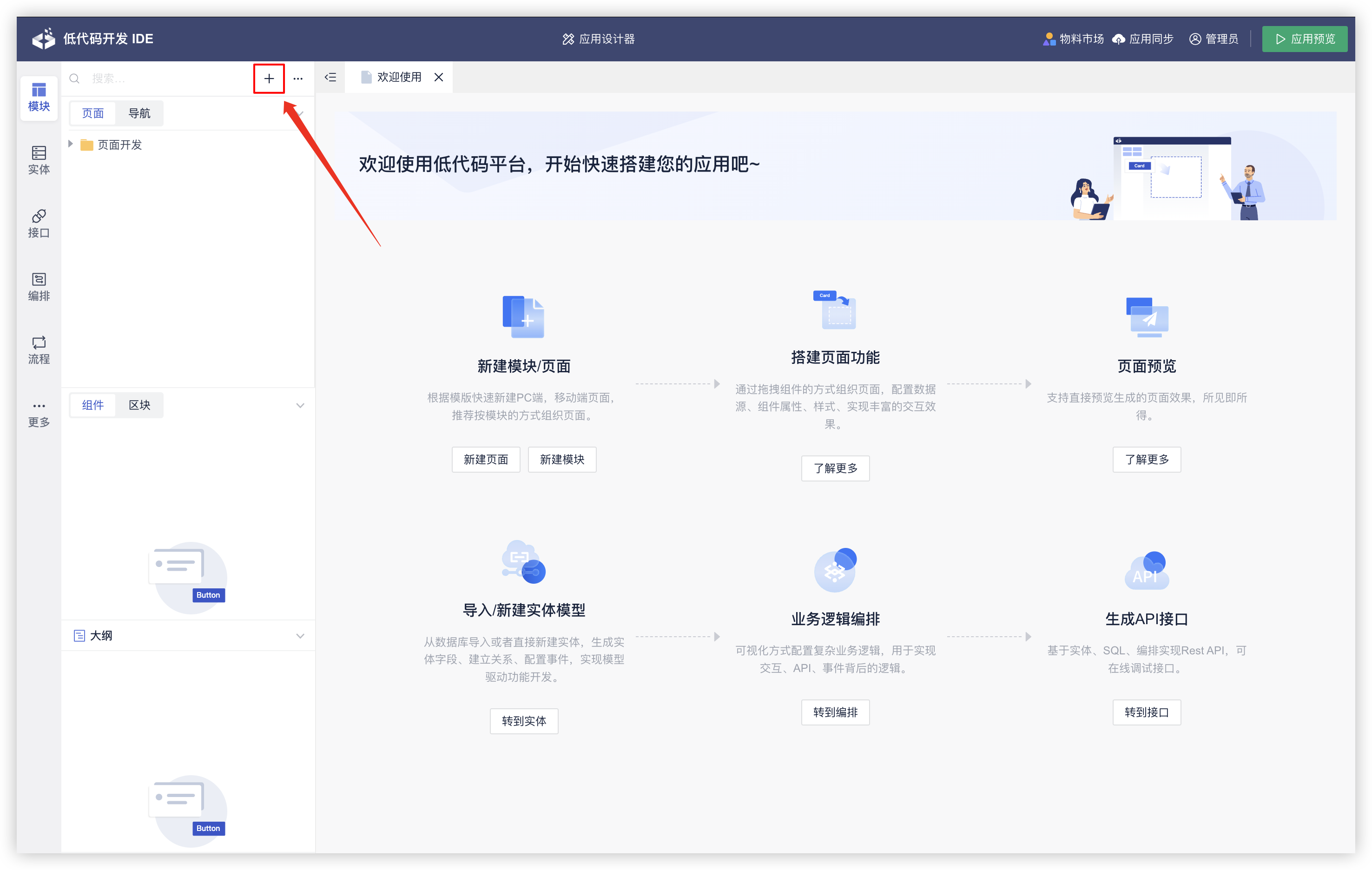The width and height of the screenshot is (1372, 870).
Task: Open the 实体 sidebar panel
Action: 39,160
